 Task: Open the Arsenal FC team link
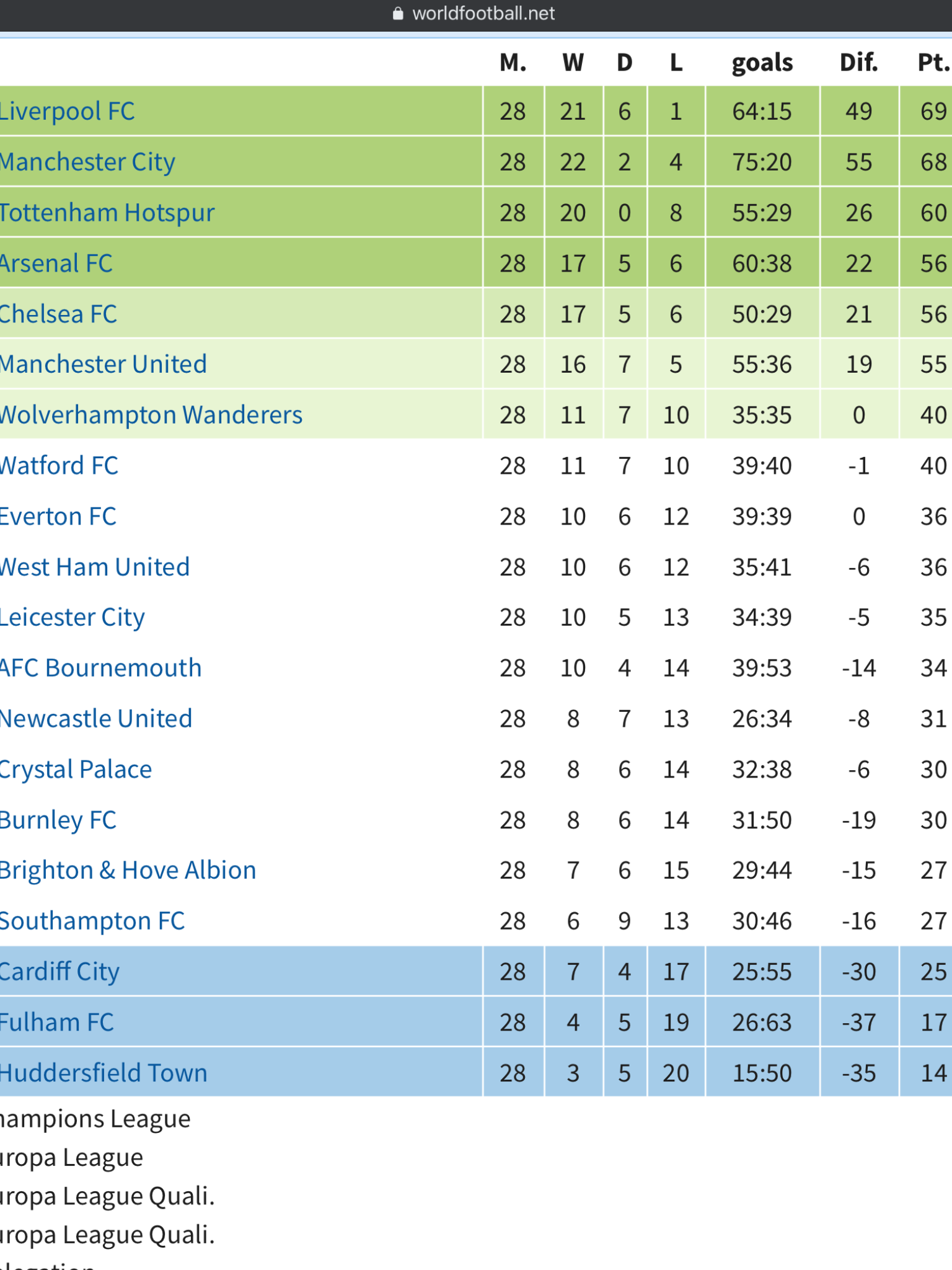56,264
